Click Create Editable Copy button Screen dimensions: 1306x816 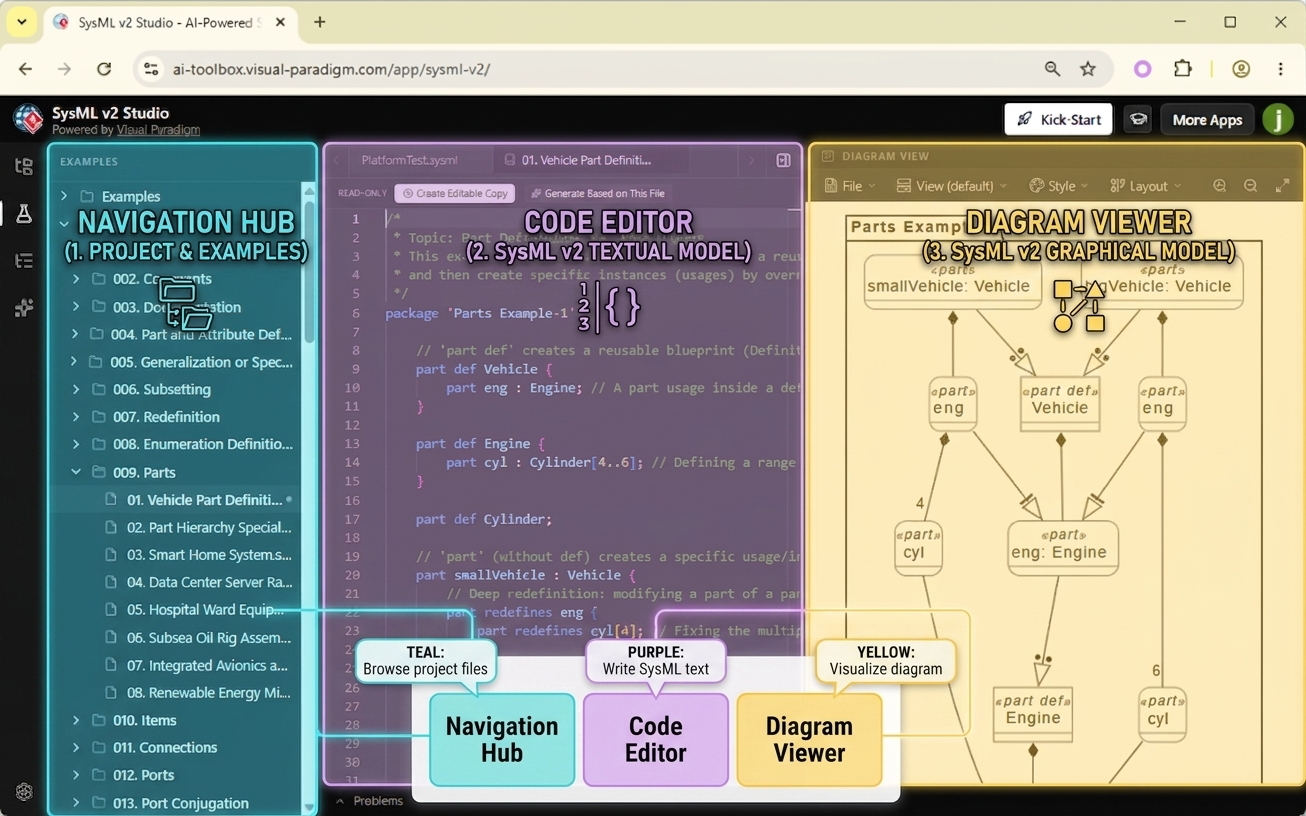coord(455,193)
